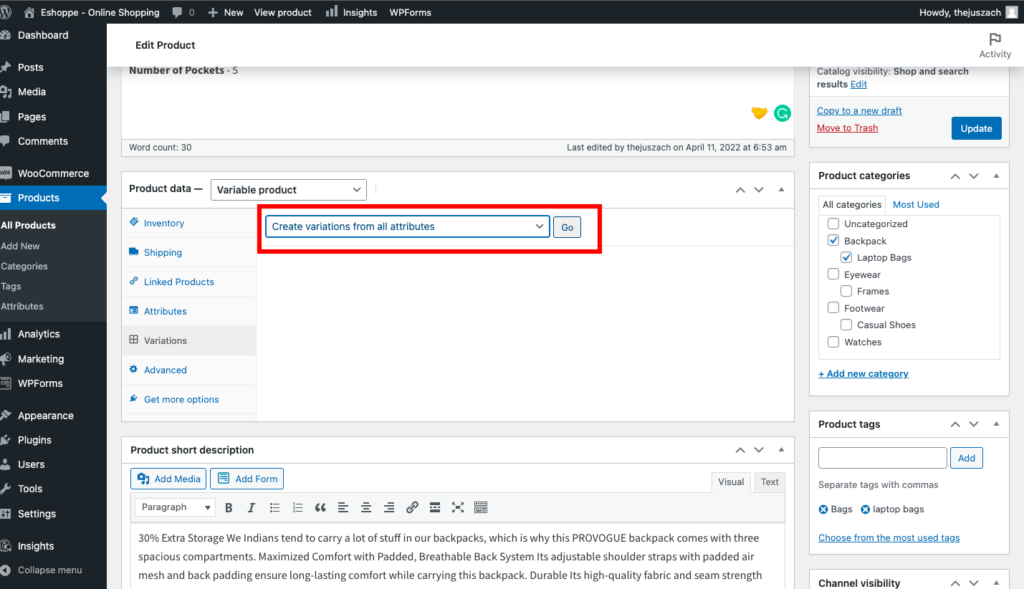The image size is (1024, 589).
Task: Click Copy to a new draft
Action: click(859, 111)
